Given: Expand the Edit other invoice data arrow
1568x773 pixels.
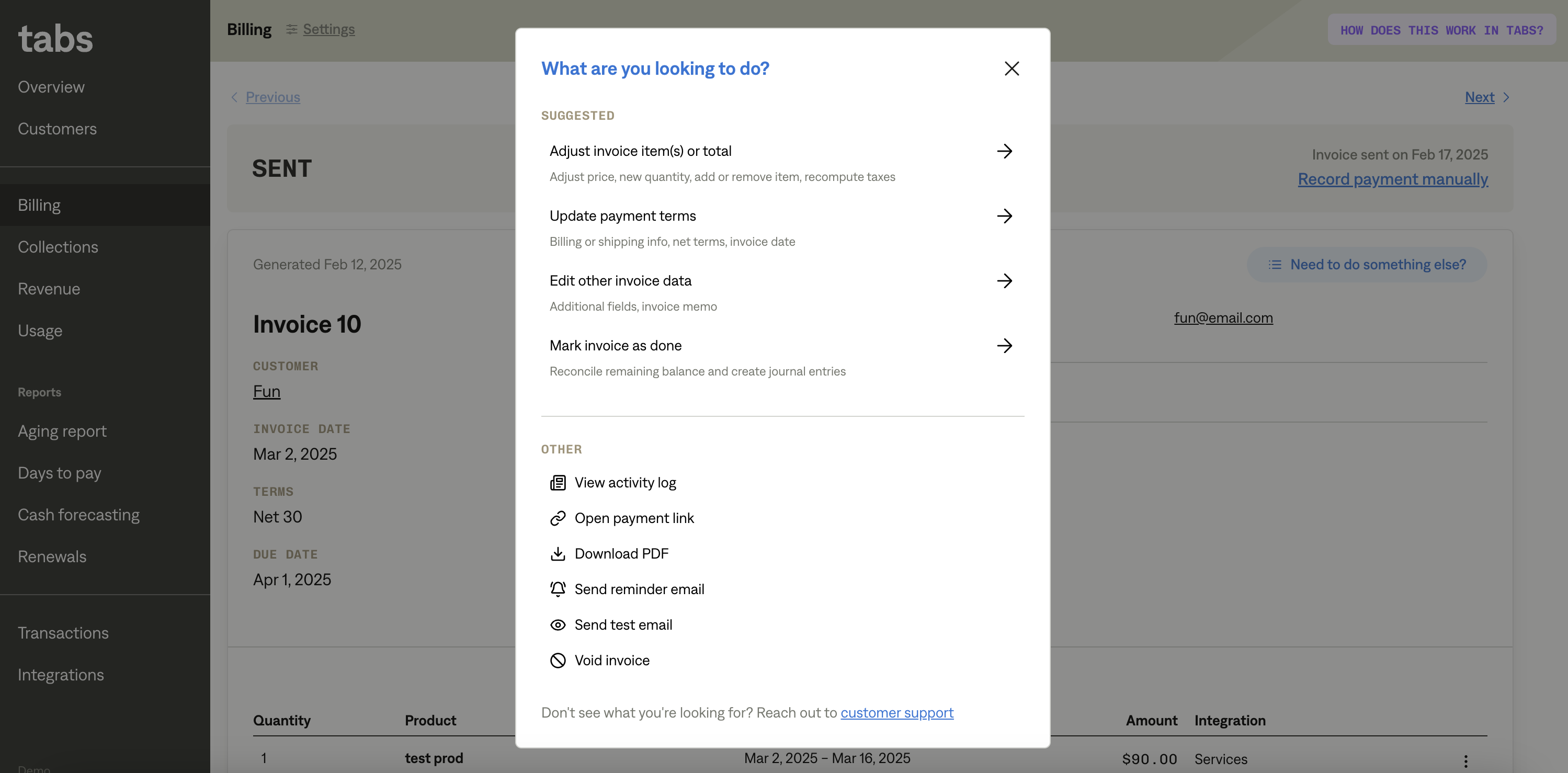Looking at the screenshot, I should click(x=1004, y=281).
